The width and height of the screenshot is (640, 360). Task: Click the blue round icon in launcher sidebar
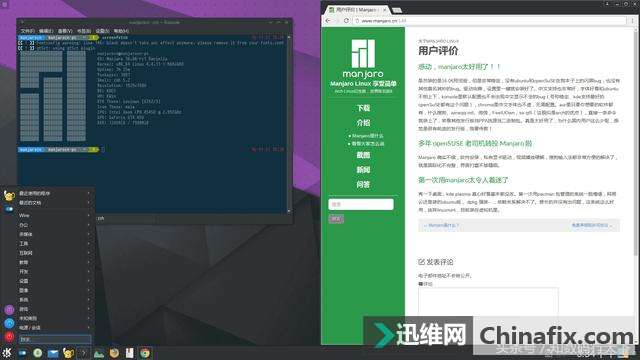9,323
